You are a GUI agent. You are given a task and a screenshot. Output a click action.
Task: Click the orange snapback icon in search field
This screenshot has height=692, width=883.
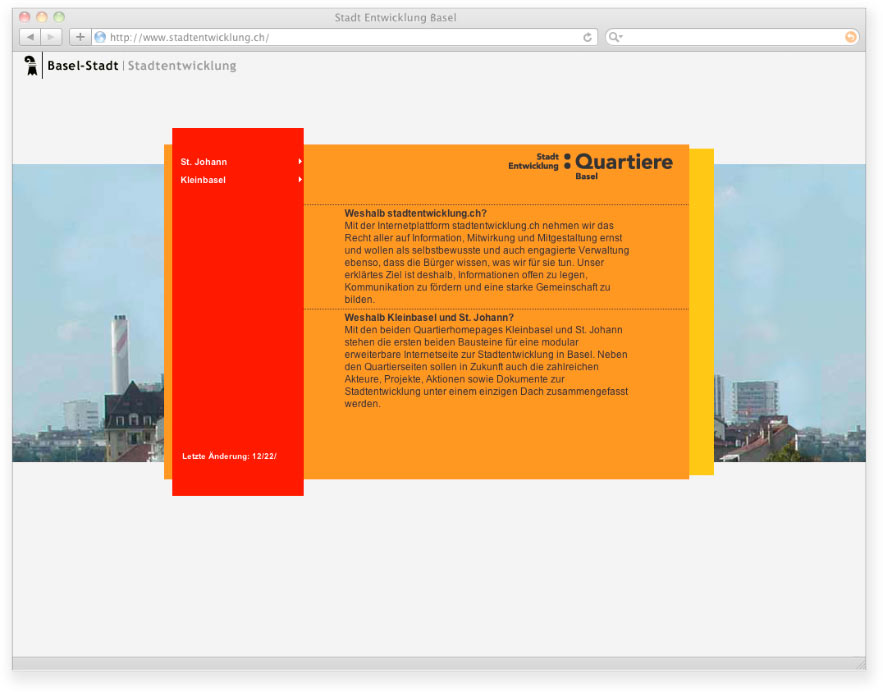tap(851, 37)
